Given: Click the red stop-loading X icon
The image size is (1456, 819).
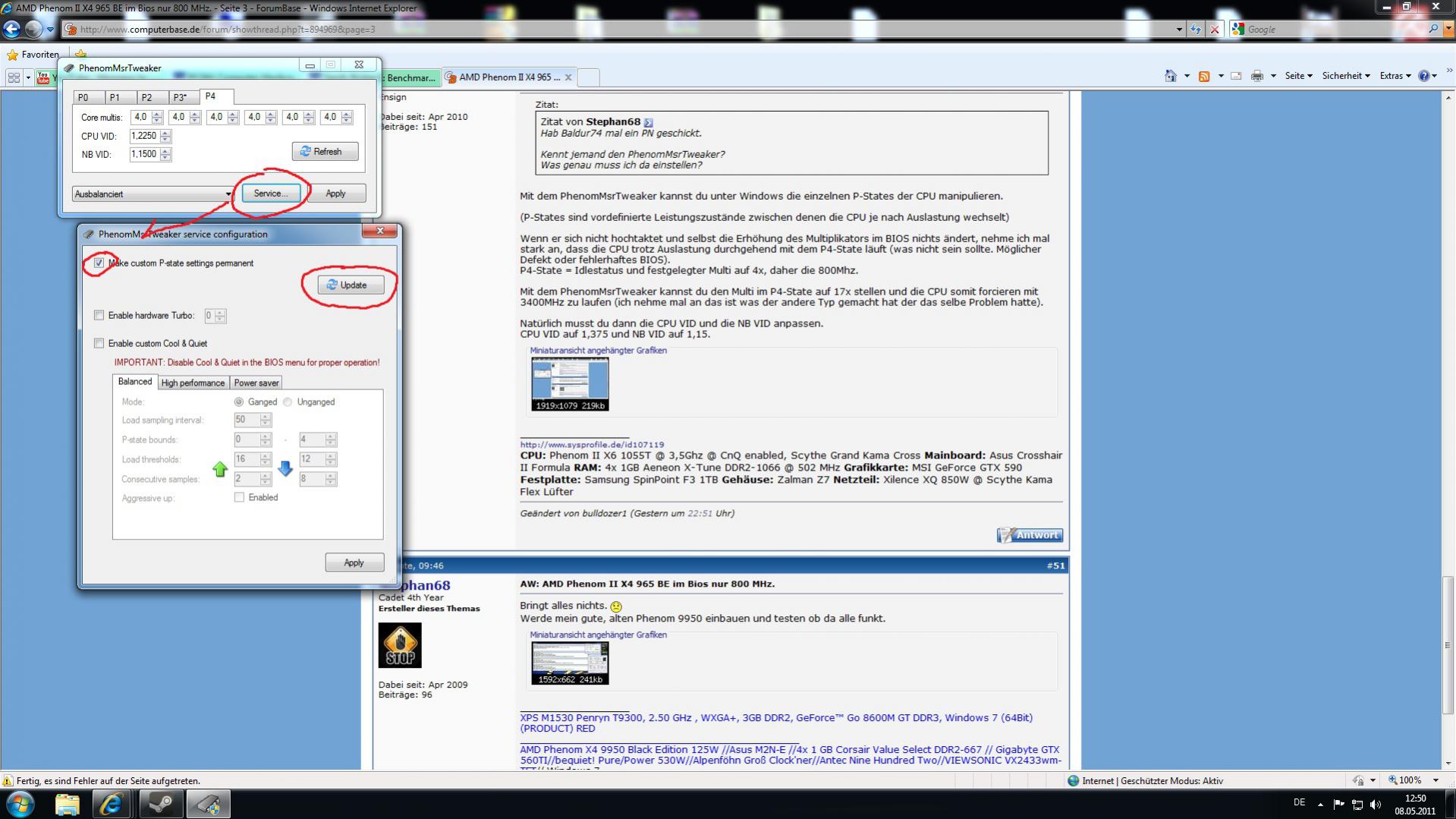Looking at the screenshot, I should tap(1214, 29).
